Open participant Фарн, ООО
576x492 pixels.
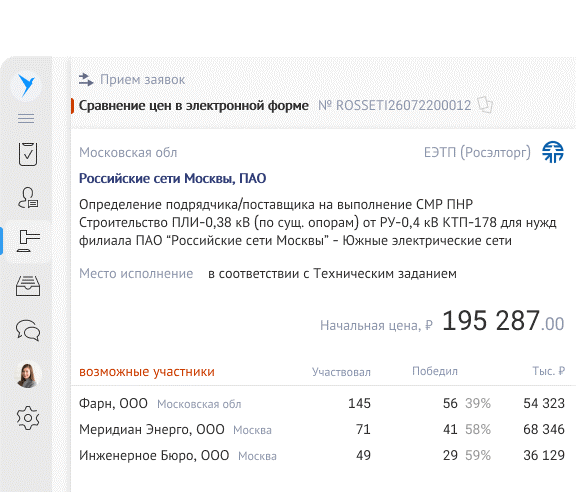click(113, 403)
